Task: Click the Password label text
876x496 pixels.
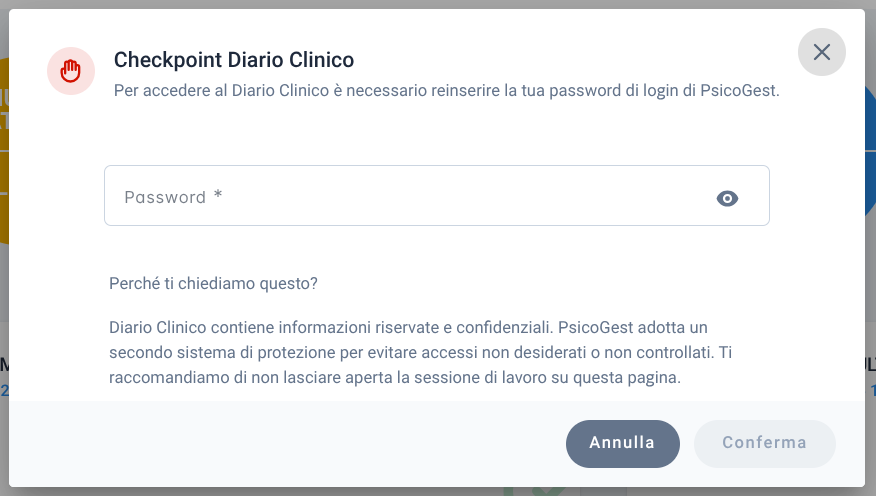Action: click(165, 197)
